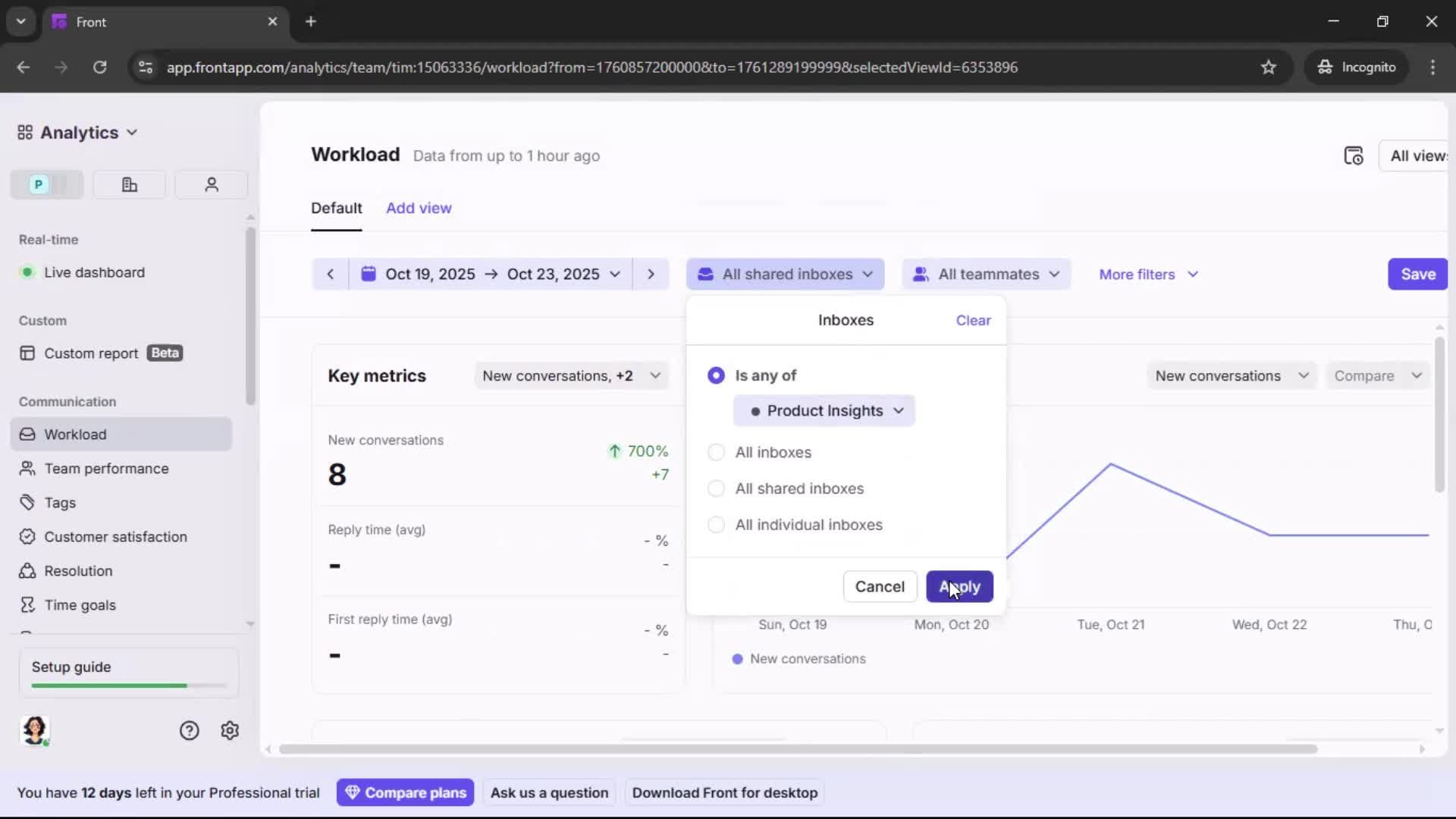Select the Default view tab

click(x=337, y=208)
